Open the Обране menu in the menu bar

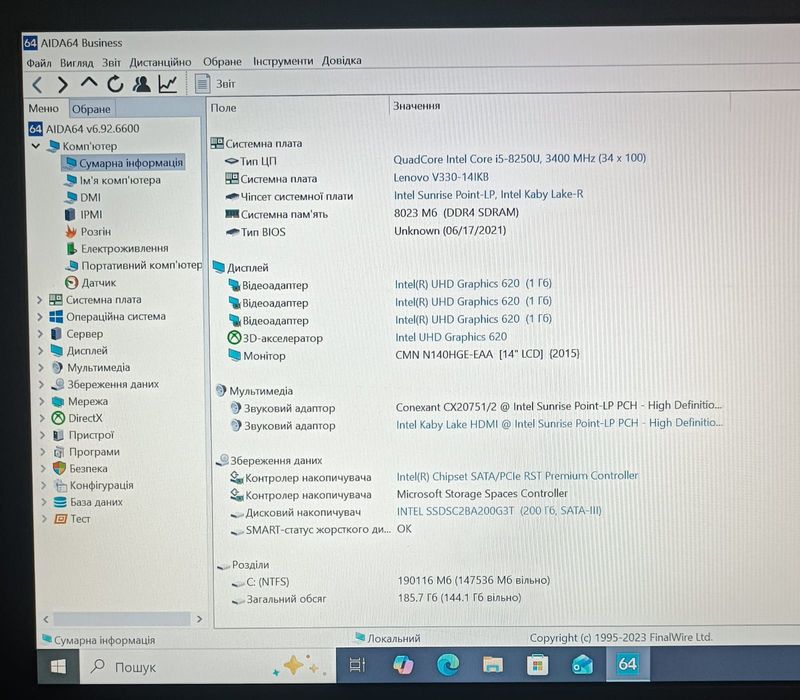click(x=222, y=62)
